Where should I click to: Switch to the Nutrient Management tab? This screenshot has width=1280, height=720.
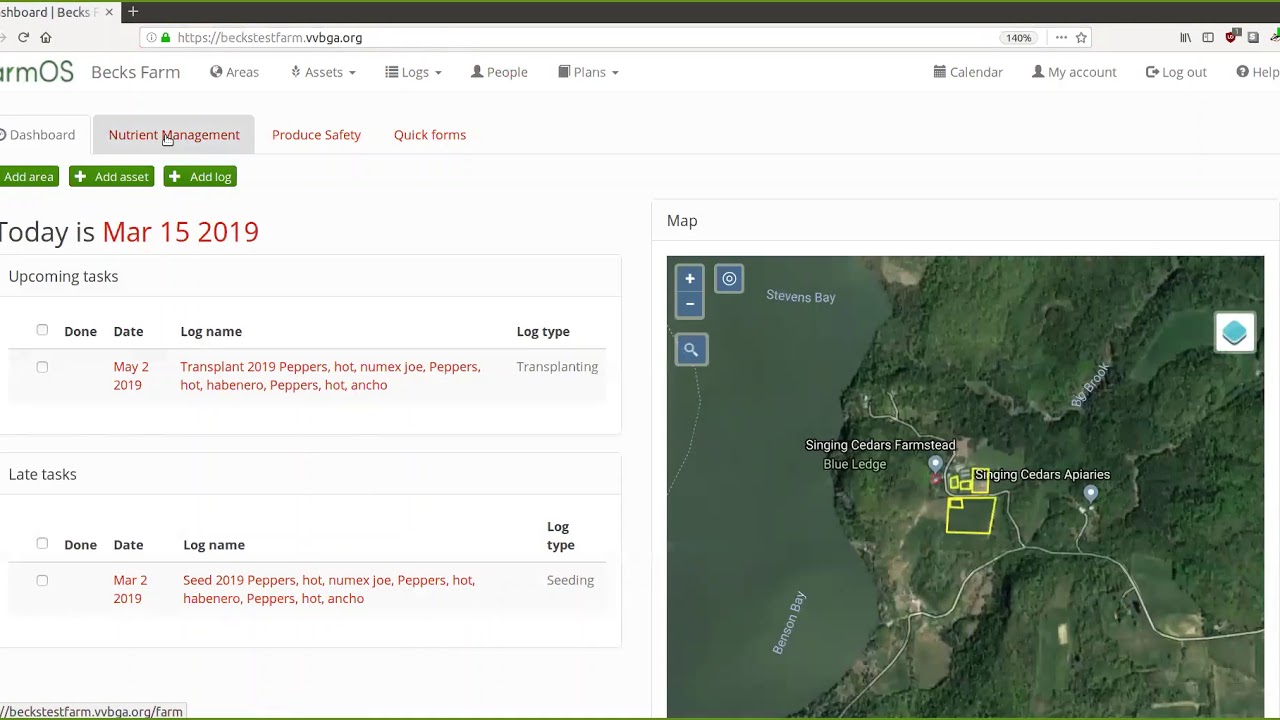coord(174,135)
